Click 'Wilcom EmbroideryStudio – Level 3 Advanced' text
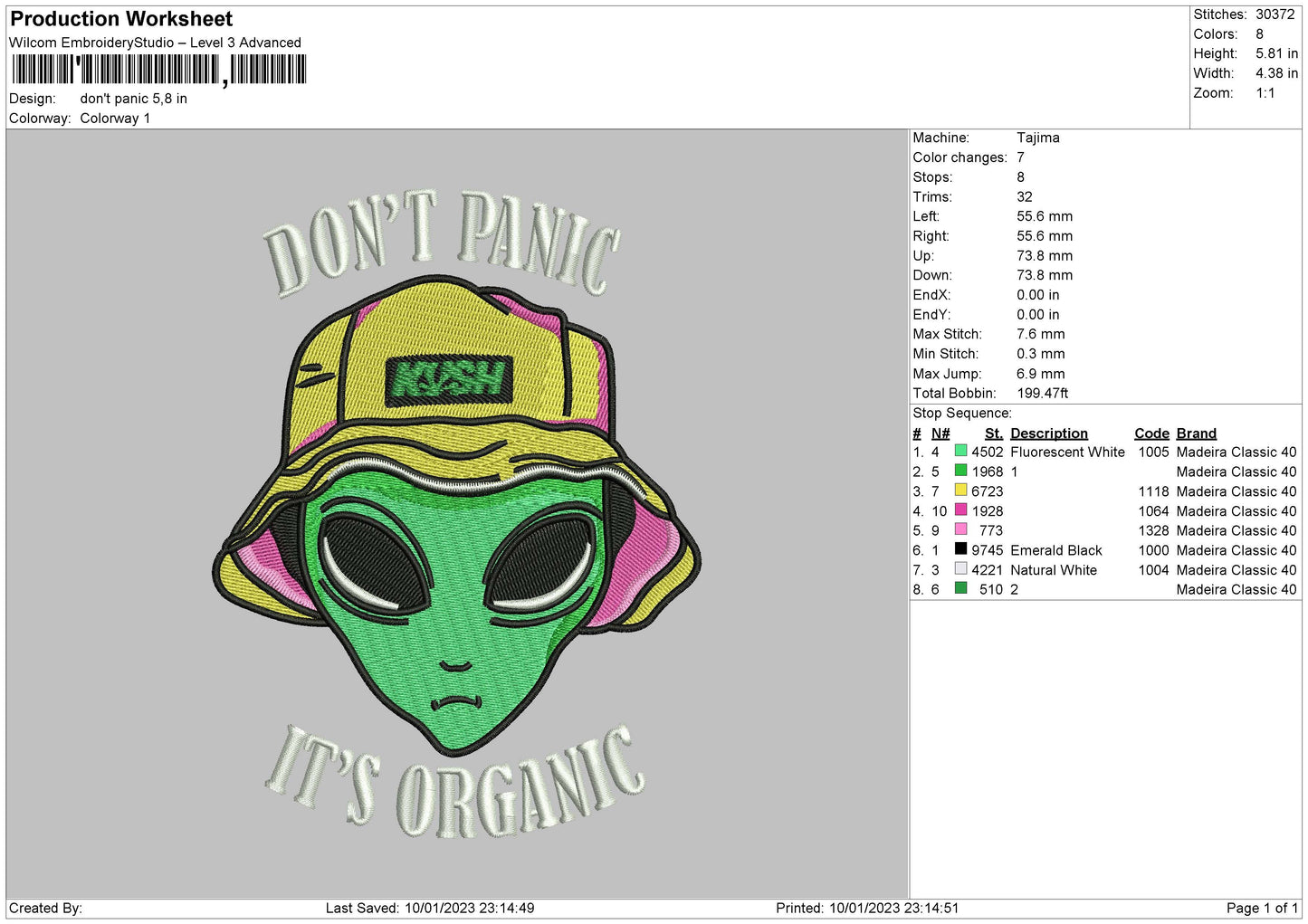The width and height of the screenshot is (1308, 924). coord(155,43)
